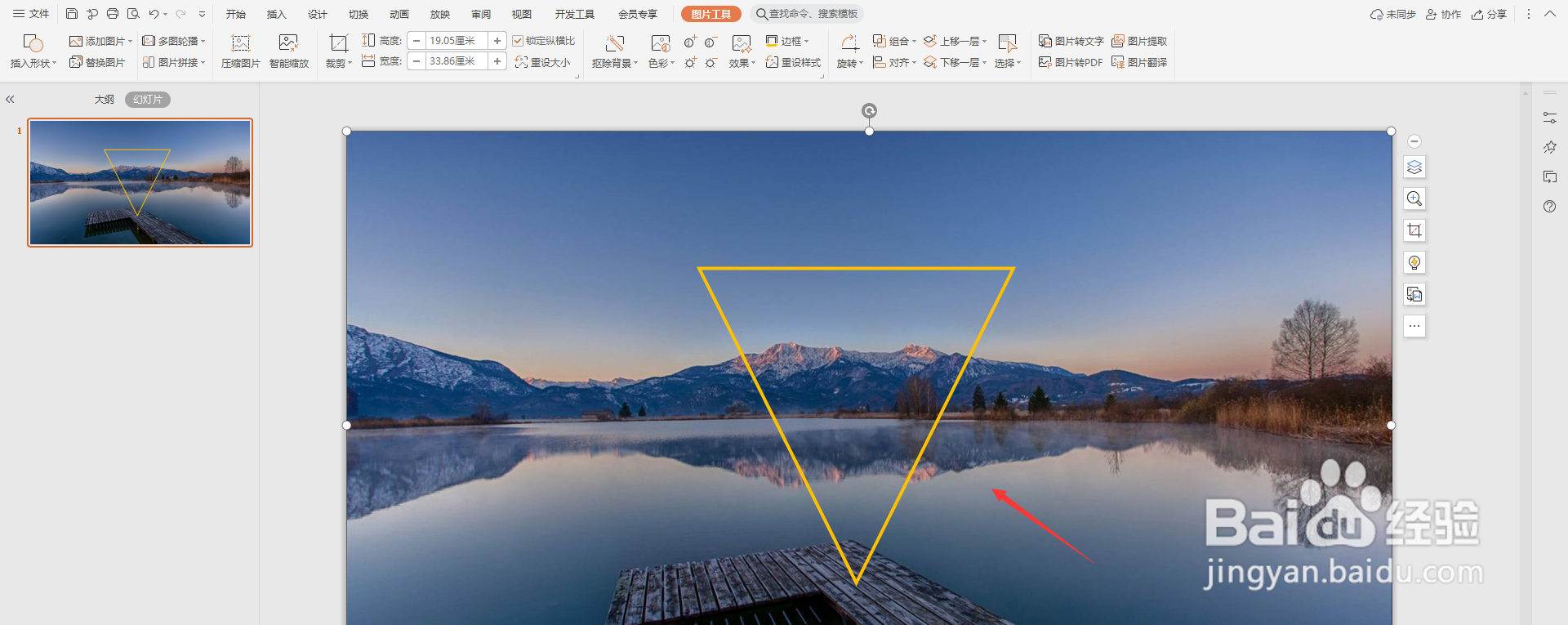Click 重设样式 reset style button

point(793,62)
